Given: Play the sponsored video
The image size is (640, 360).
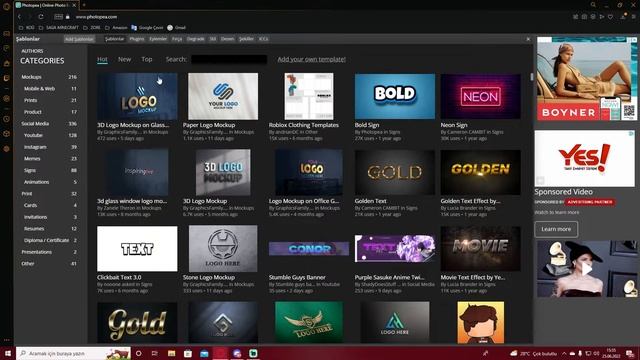Looking at the screenshot, I should pyautogui.click(x=587, y=269).
